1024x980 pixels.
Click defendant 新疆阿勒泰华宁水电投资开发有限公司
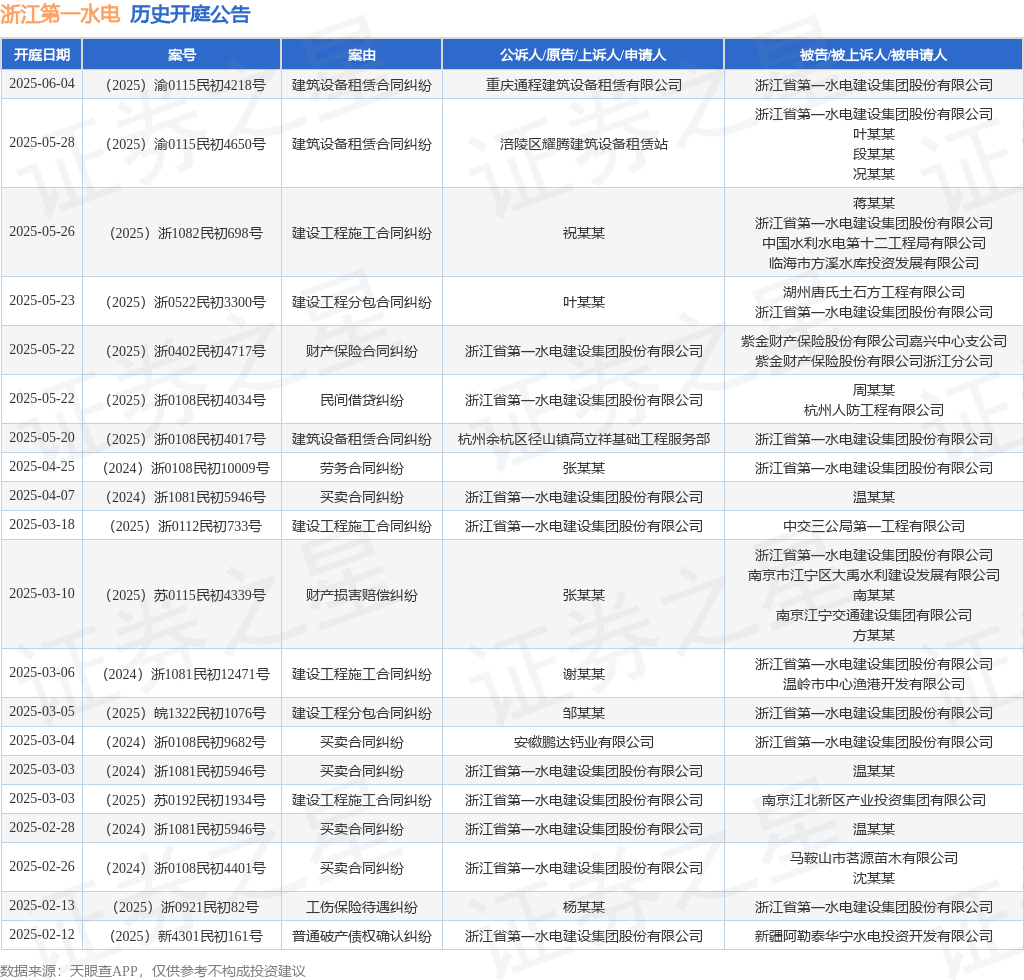pyautogui.click(x=874, y=936)
